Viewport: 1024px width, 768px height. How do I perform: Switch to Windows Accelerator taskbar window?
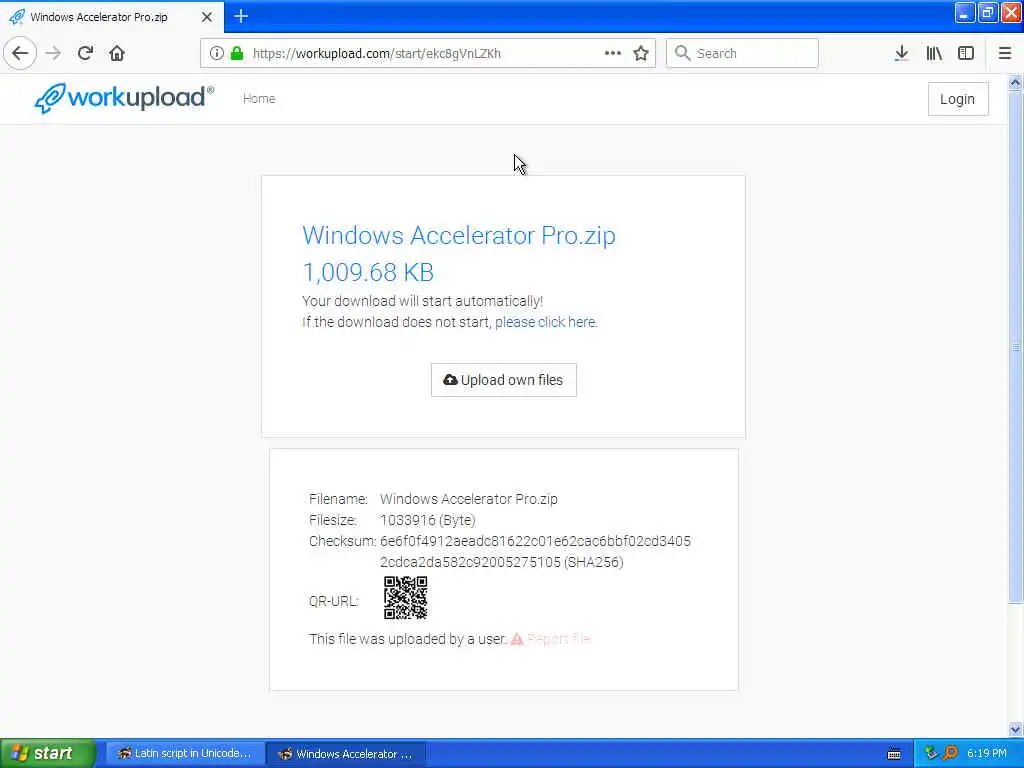point(346,754)
